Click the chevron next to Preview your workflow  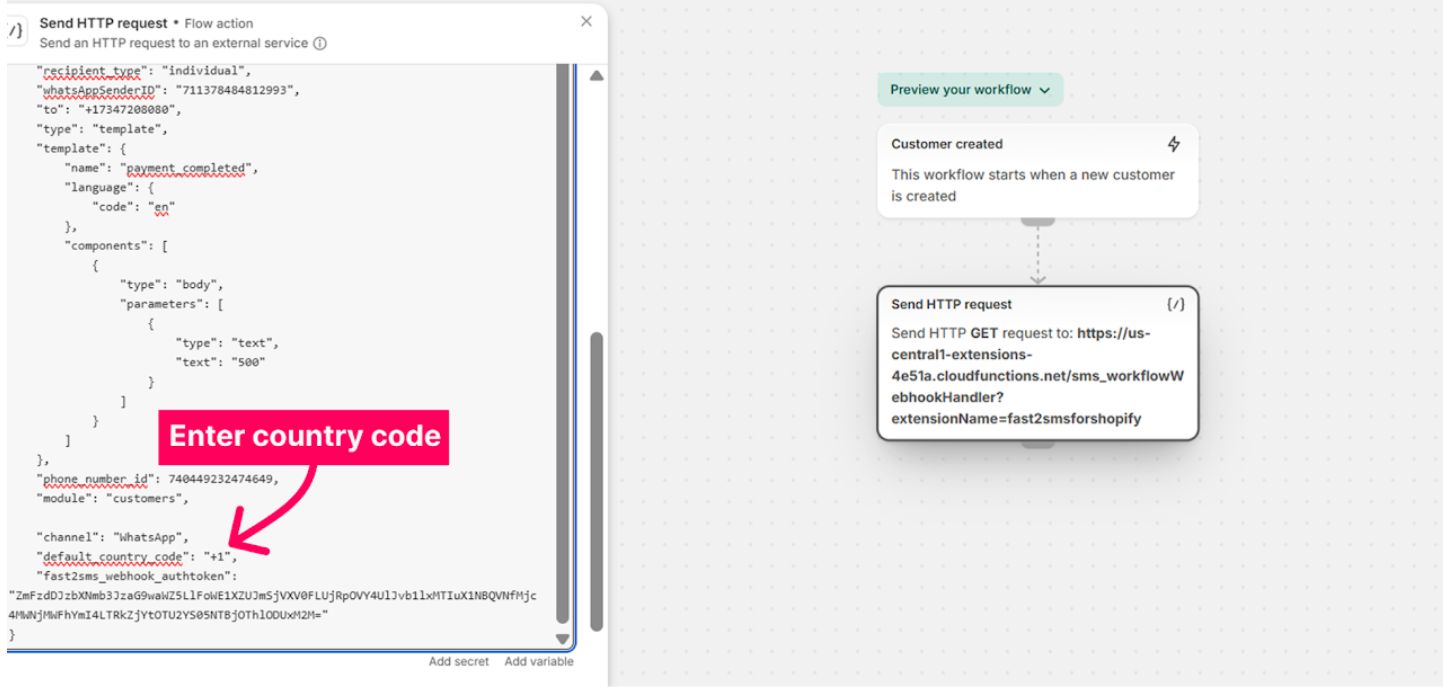coord(1045,90)
